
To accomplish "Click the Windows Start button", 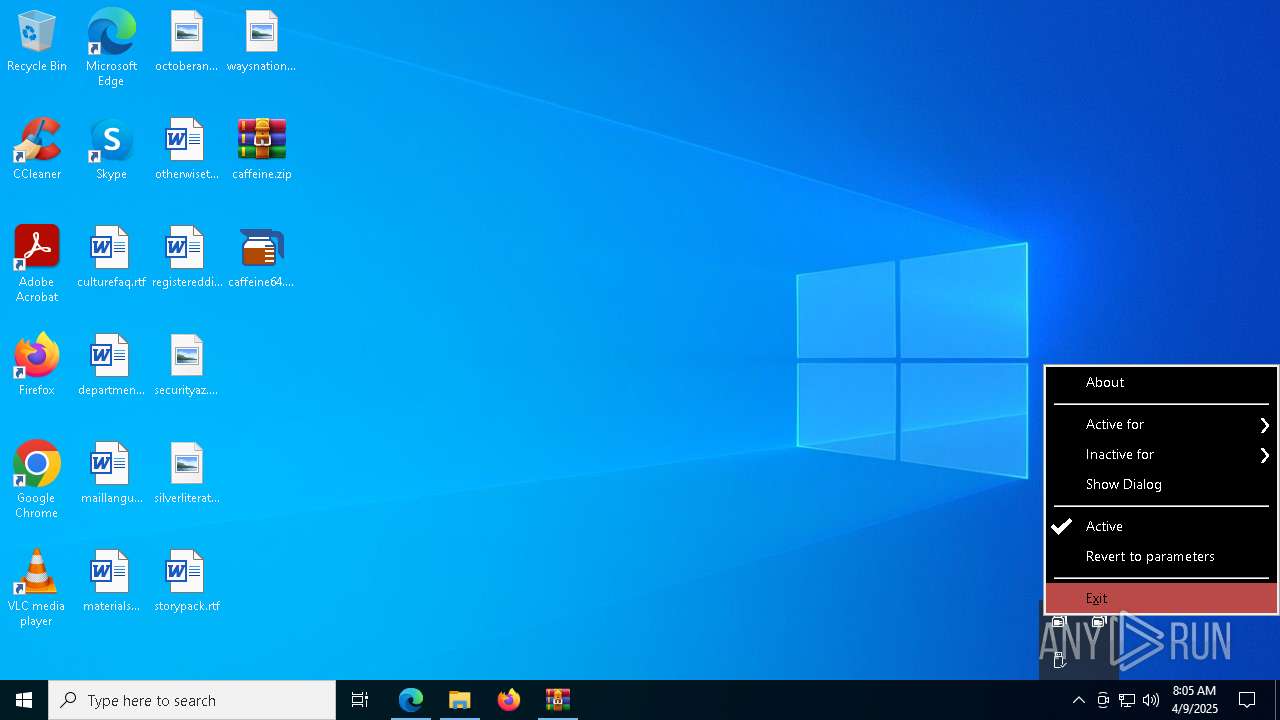I will [24, 700].
